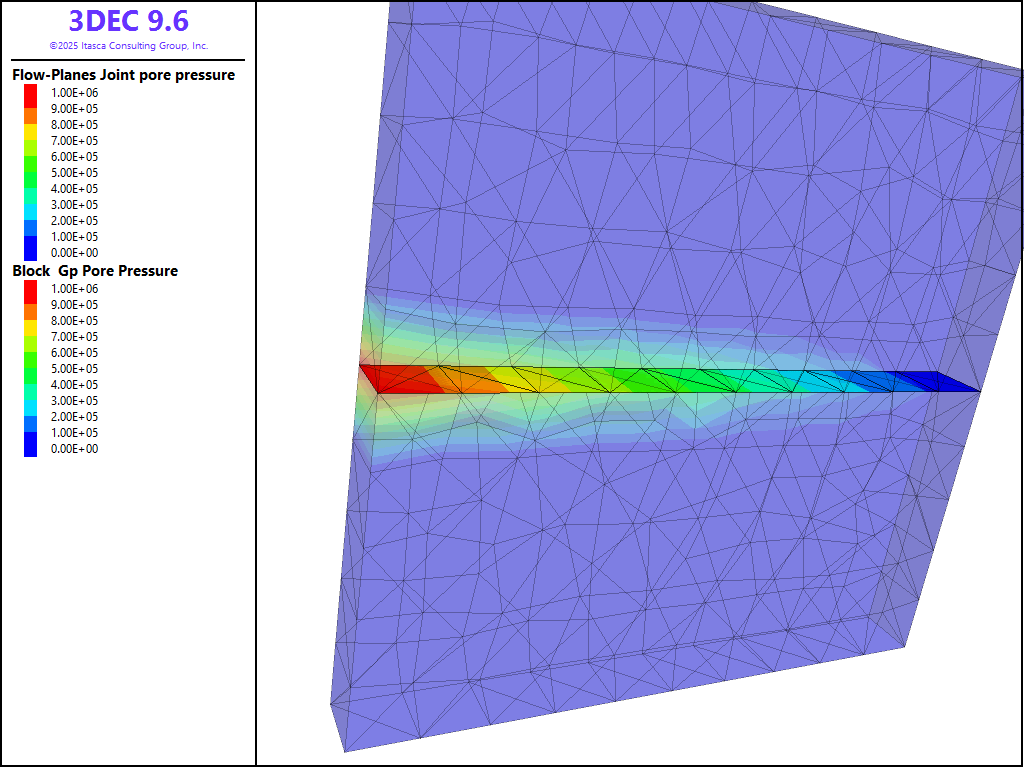The width and height of the screenshot is (1024, 768).
Task: Open the Itasca Consulting Group copyright link
Action: coord(128,46)
